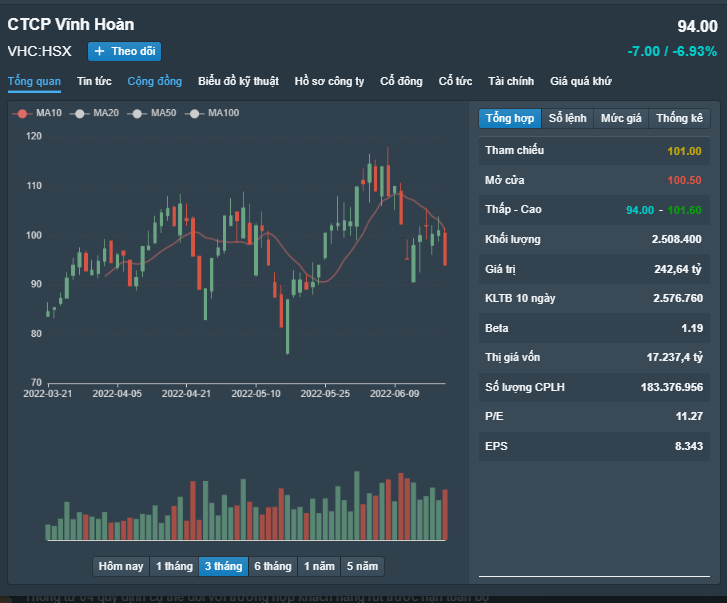Toggle the MA20 moving average line
Image resolution: width=727 pixels, height=603 pixels.
[x=96, y=113]
